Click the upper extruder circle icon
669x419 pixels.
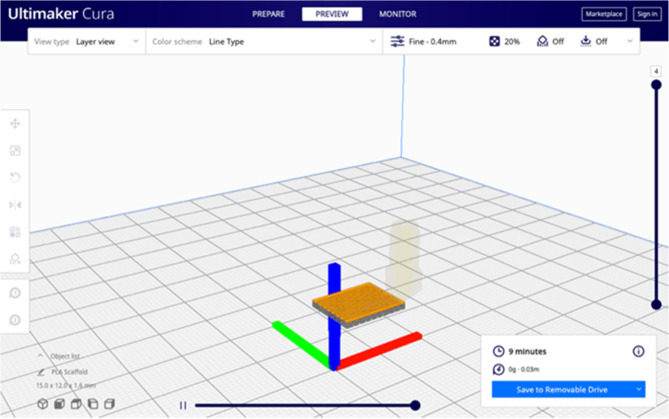pos(15,293)
